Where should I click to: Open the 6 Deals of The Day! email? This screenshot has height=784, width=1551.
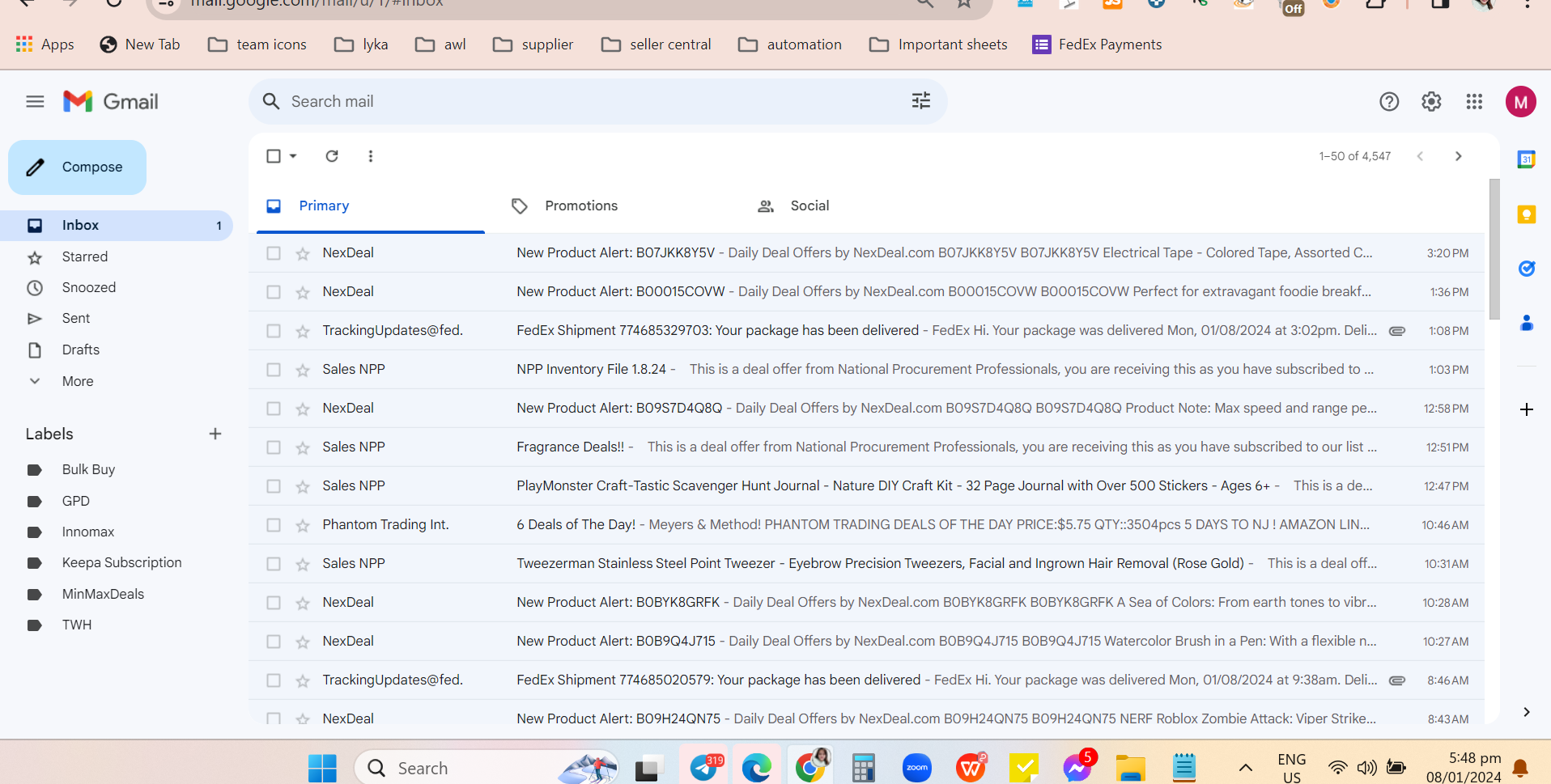point(866,525)
